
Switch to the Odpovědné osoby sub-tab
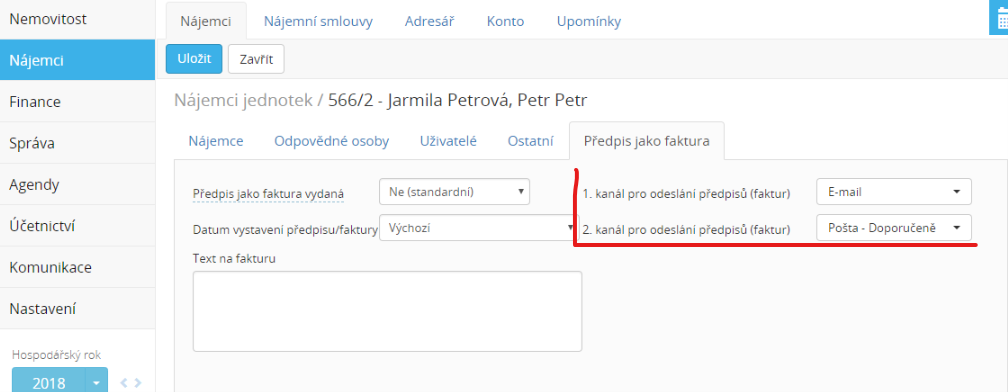pos(332,141)
